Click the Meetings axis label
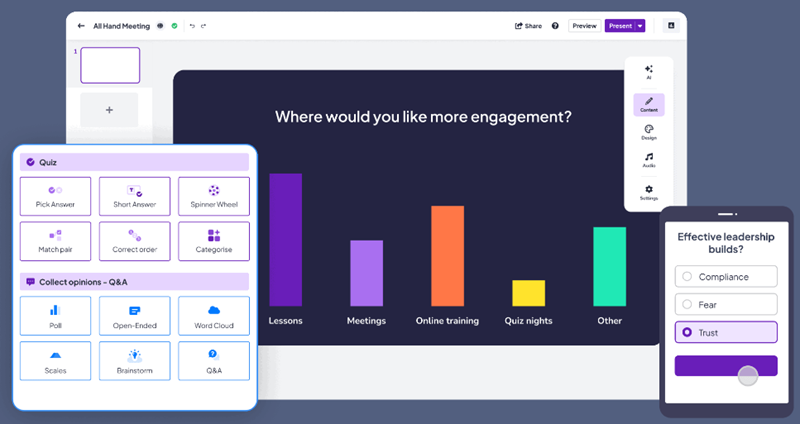800x424 pixels. tap(366, 321)
